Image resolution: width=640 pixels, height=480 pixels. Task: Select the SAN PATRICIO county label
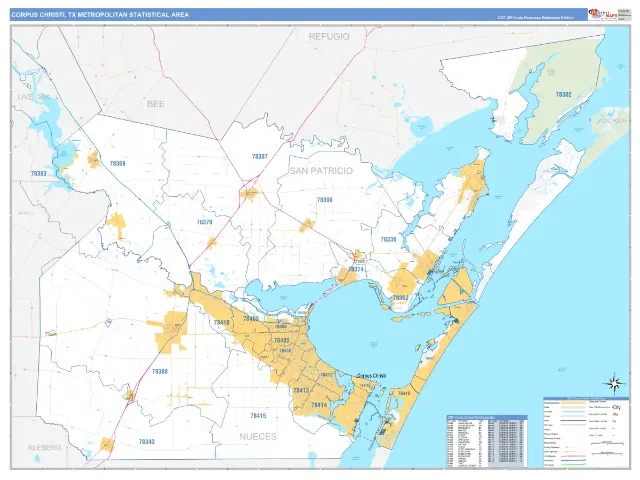pos(321,171)
